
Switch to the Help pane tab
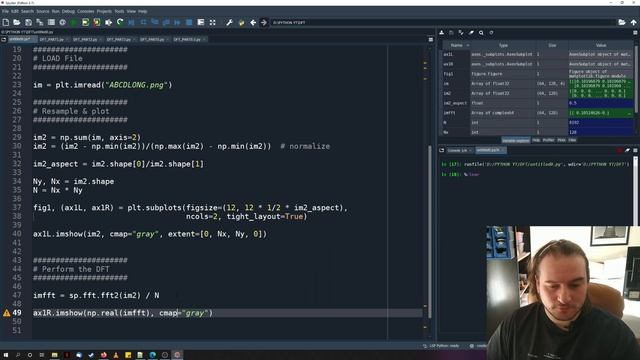(536, 140)
